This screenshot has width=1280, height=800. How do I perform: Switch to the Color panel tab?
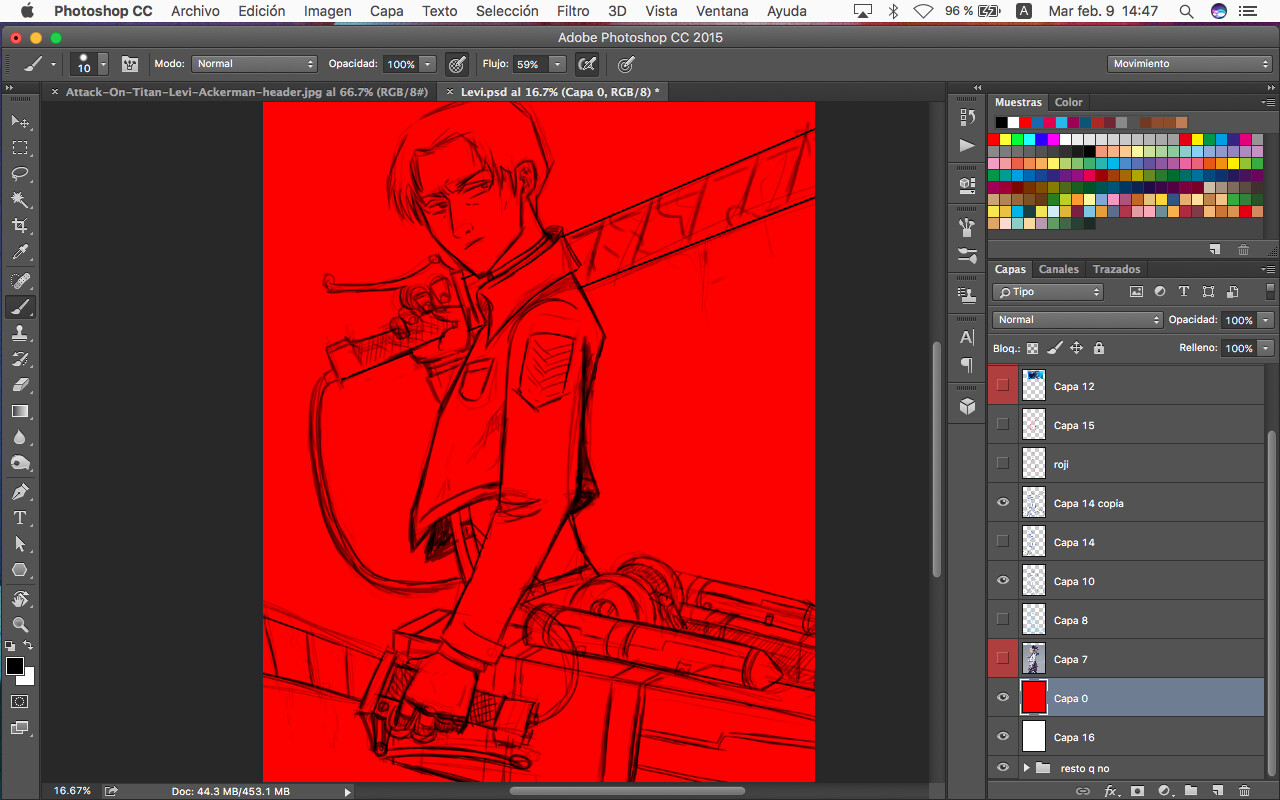click(x=1068, y=102)
